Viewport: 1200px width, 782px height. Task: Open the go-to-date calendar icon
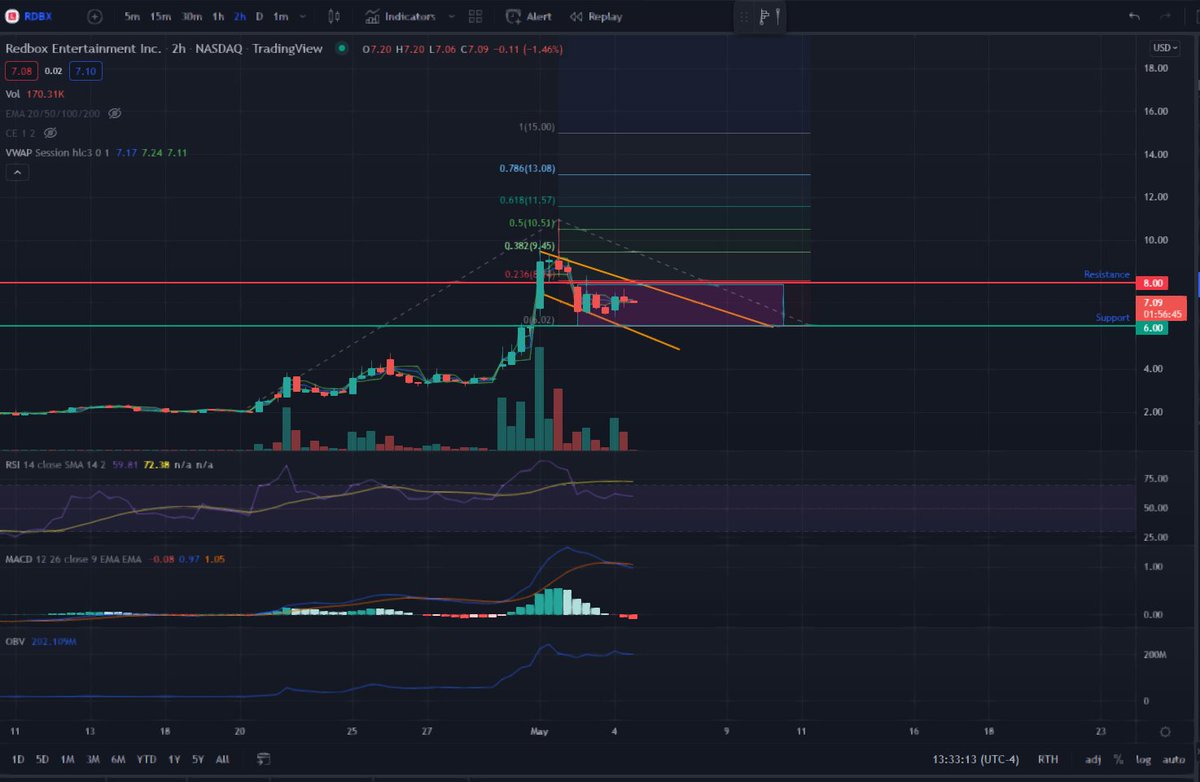(x=263, y=759)
